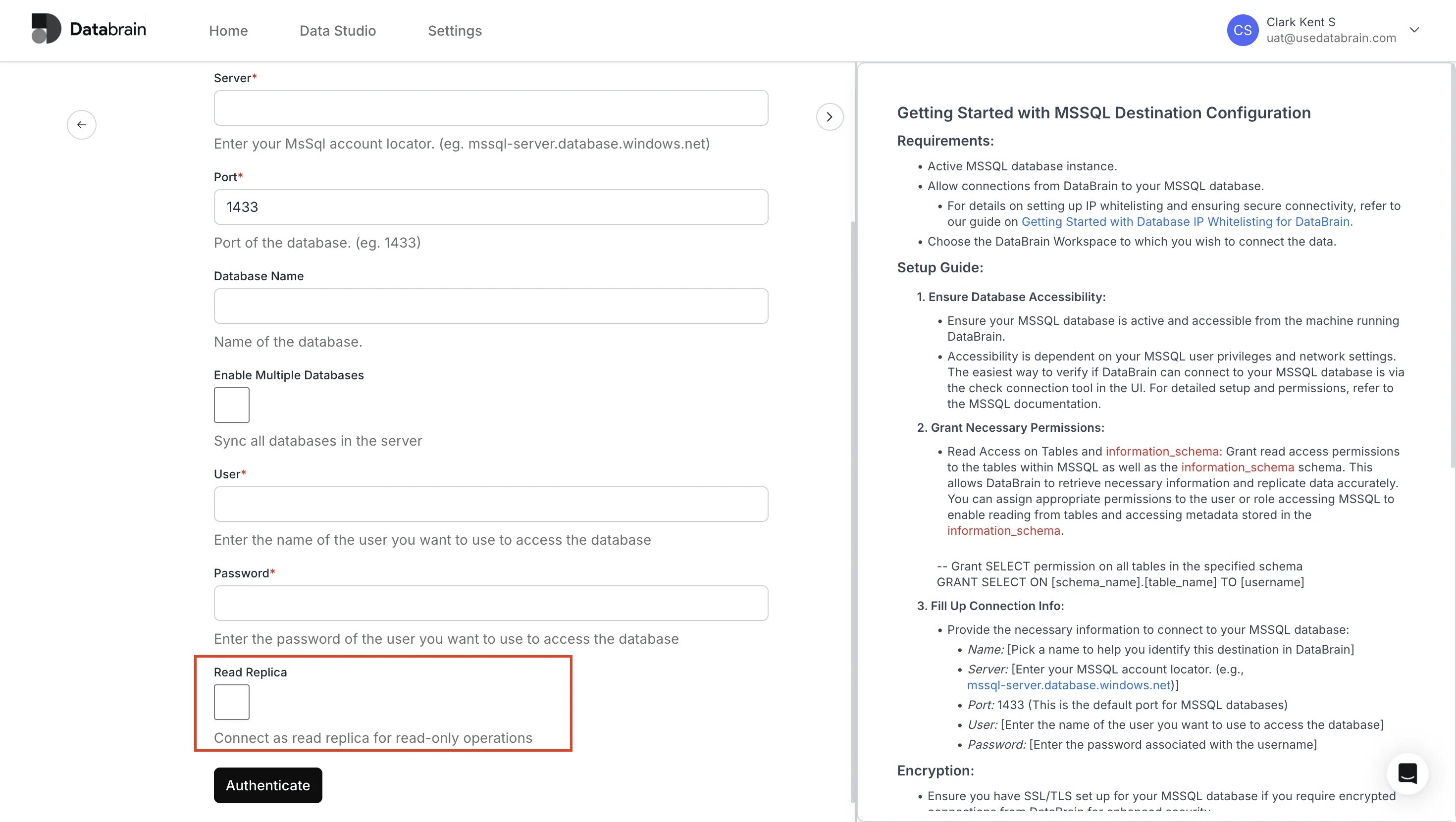
Task: Click the Authenticate button
Action: coord(268,785)
